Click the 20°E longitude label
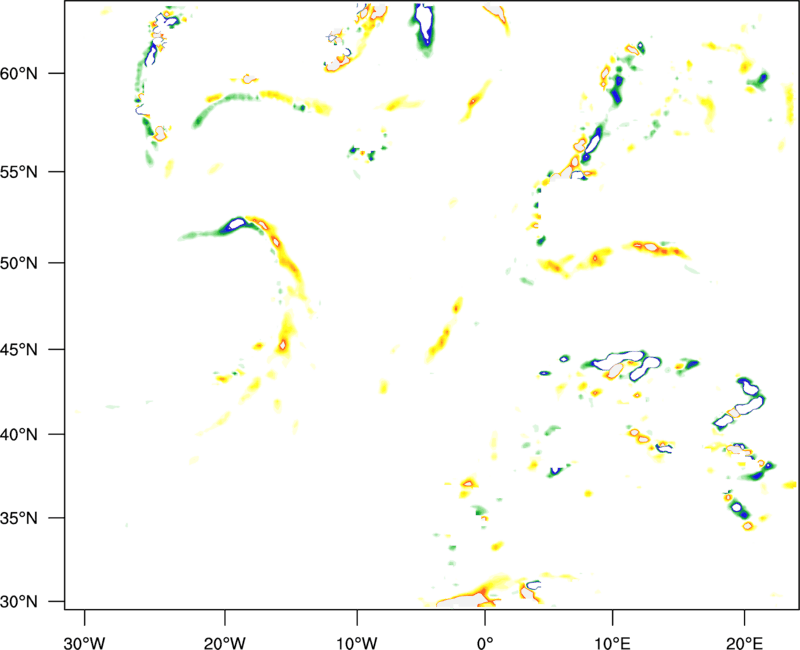The width and height of the screenshot is (800, 650). pos(745,643)
